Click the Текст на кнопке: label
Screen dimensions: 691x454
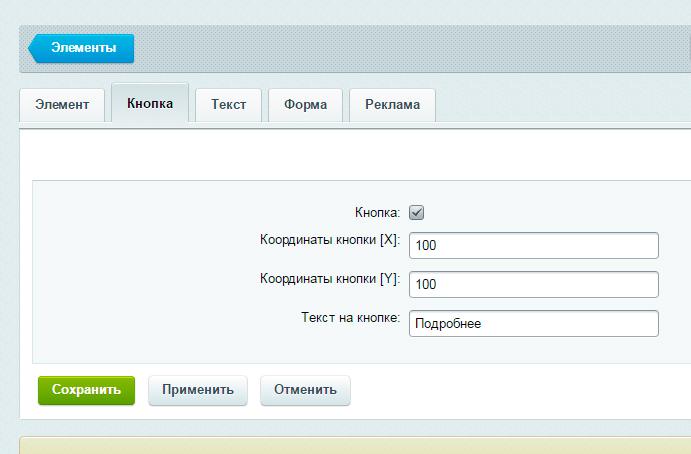(x=350, y=318)
